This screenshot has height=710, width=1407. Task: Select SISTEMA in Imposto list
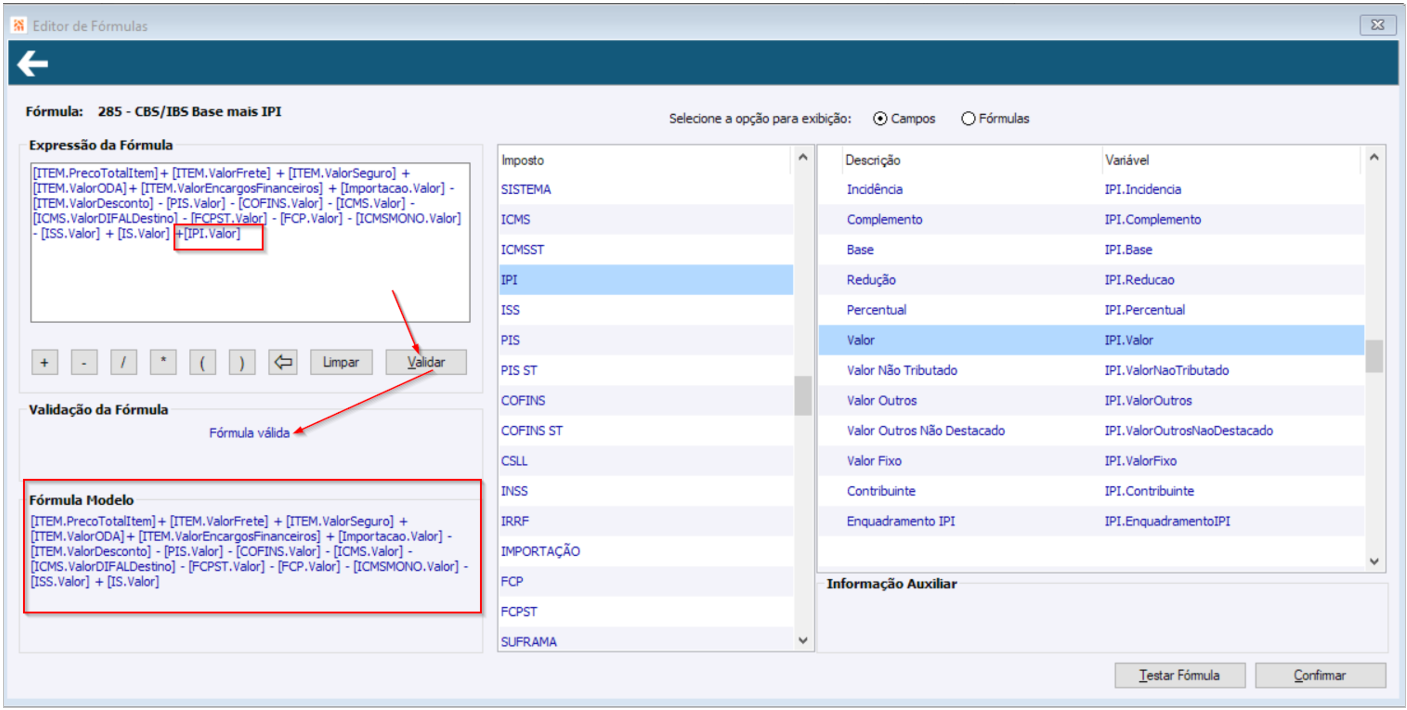pyautogui.click(x=646, y=189)
